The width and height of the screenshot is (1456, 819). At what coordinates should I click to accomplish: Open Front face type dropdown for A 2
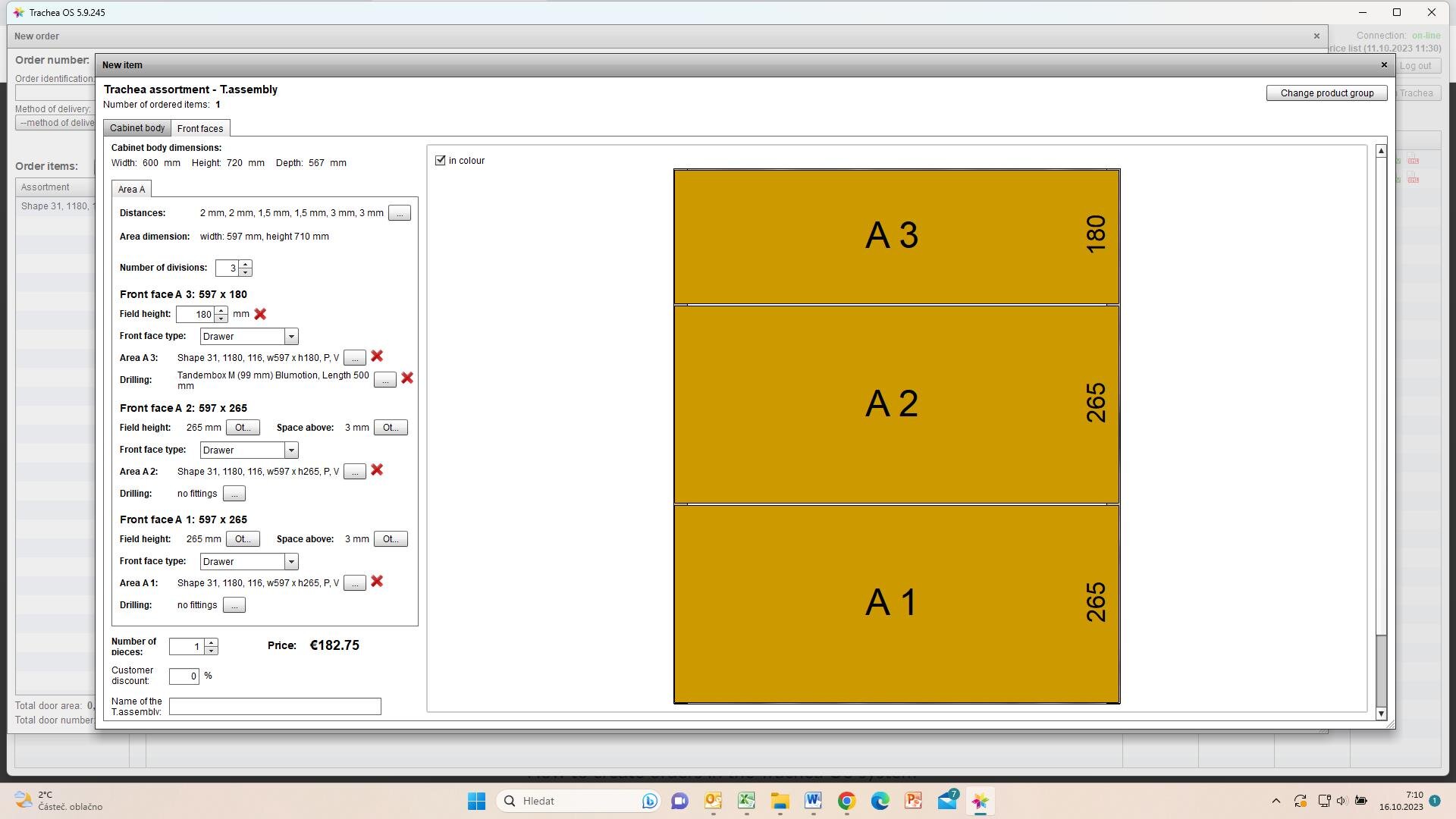pyautogui.click(x=290, y=450)
